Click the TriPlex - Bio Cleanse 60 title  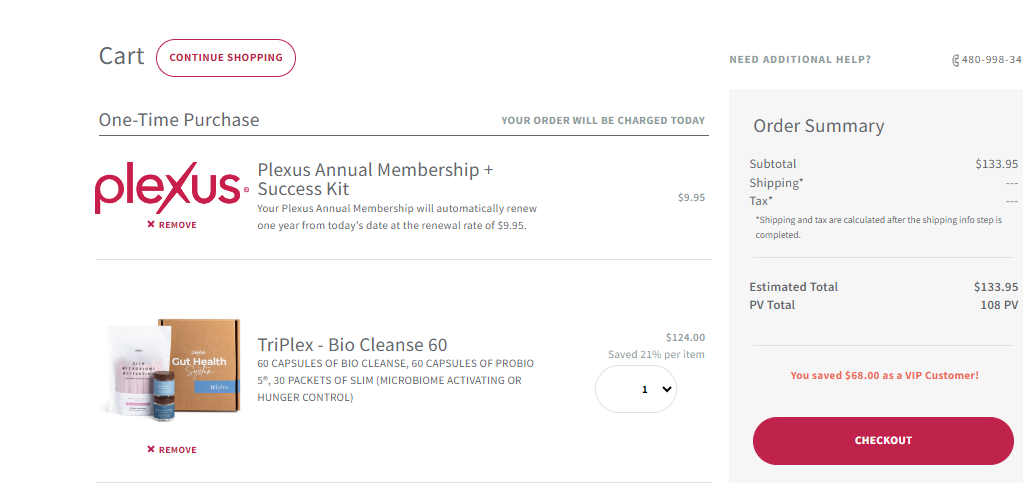[x=352, y=344]
